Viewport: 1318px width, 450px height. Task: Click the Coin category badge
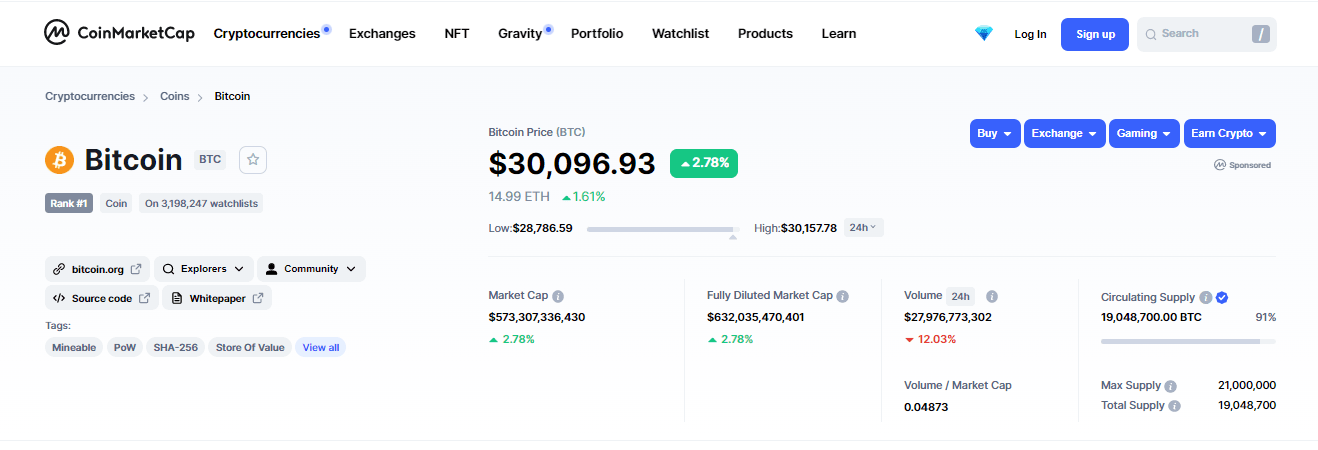pyautogui.click(x=116, y=203)
